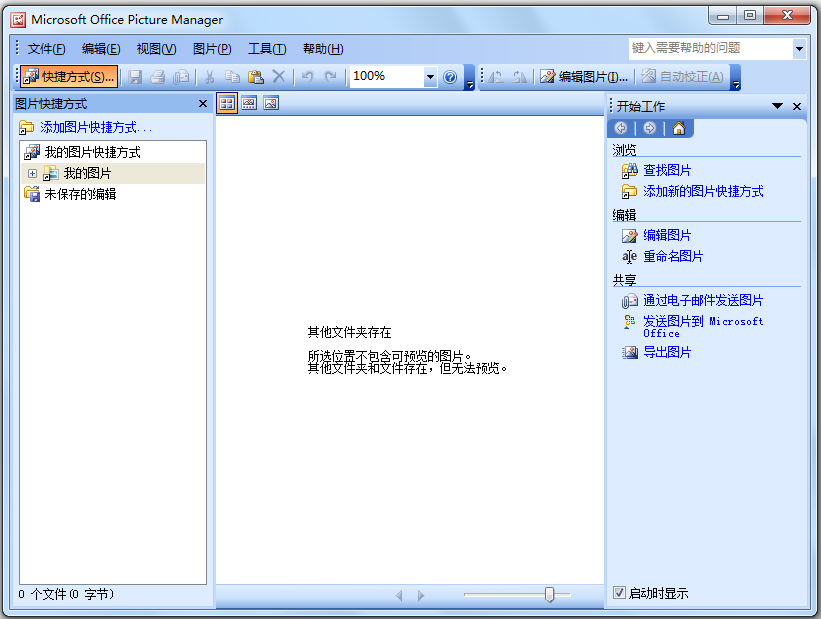Open the 100% zoom dropdown arrow
Image resolution: width=821 pixels, height=619 pixels.
(430, 77)
